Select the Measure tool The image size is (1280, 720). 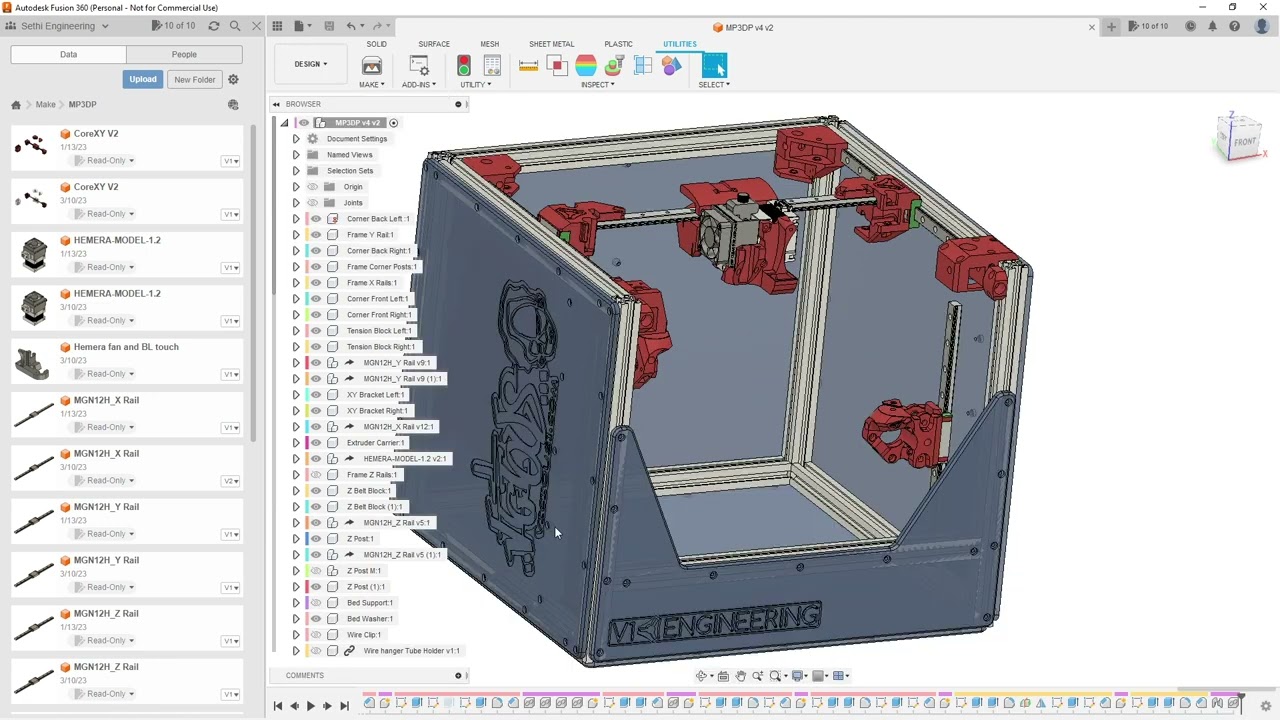(x=528, y=66)
